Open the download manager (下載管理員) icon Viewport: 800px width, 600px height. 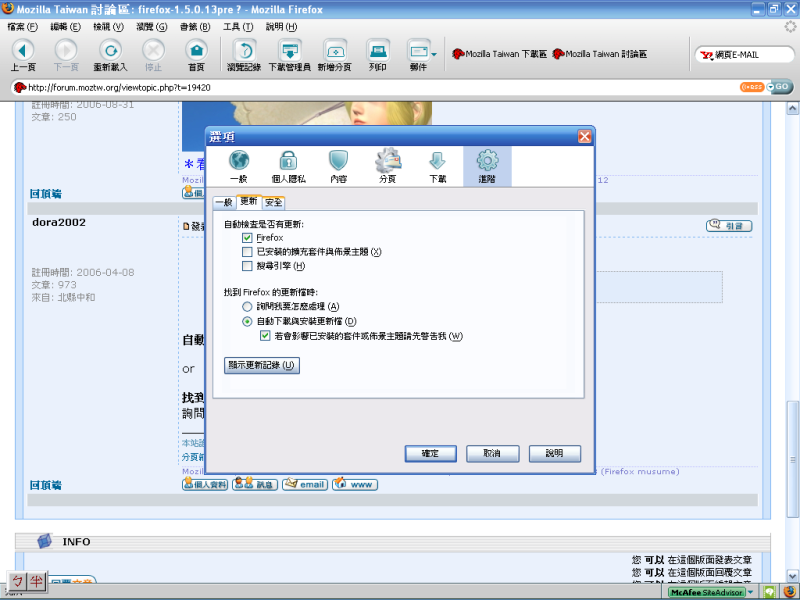pos(289,55)
